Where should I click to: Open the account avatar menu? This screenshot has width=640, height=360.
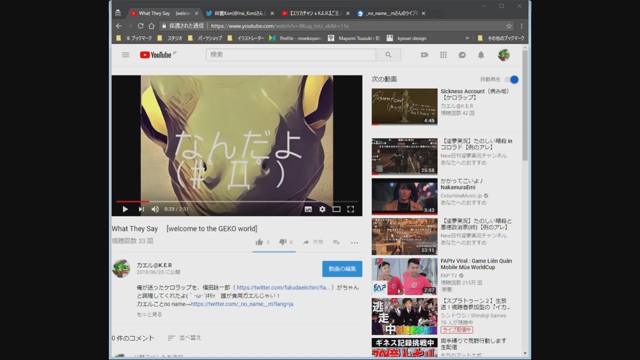pyautogui.click(x=504, y=55)
